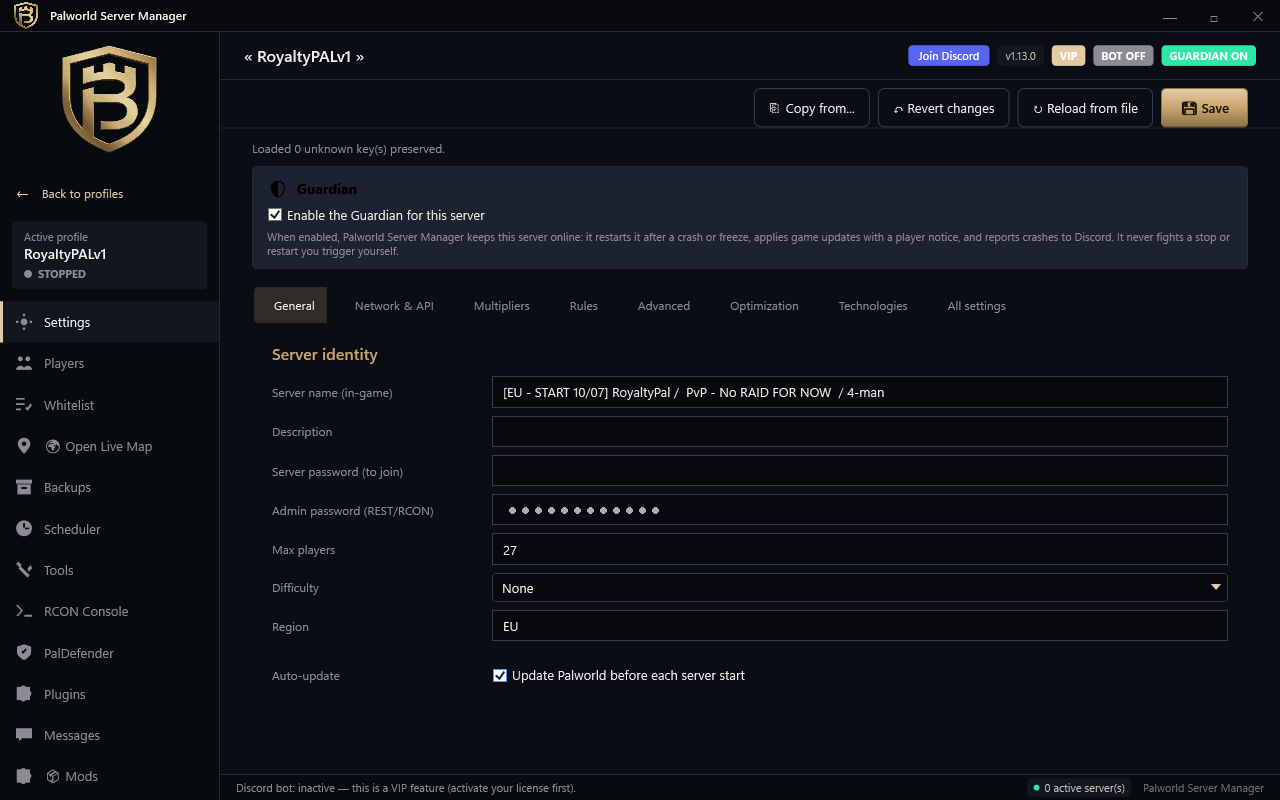
Task: Click the Players people icon
Action: tap(24, 363)
